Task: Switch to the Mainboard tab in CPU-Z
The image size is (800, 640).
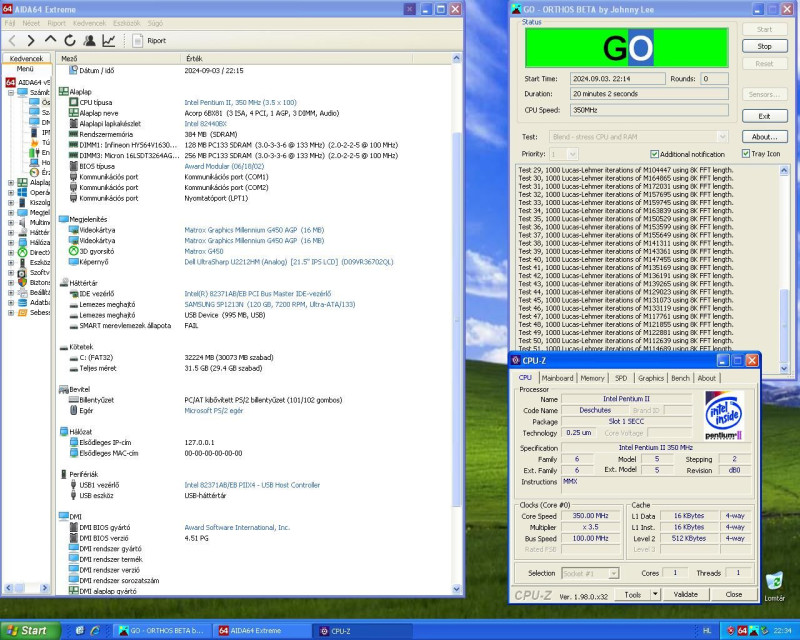Action: click(x=557, y=378)
